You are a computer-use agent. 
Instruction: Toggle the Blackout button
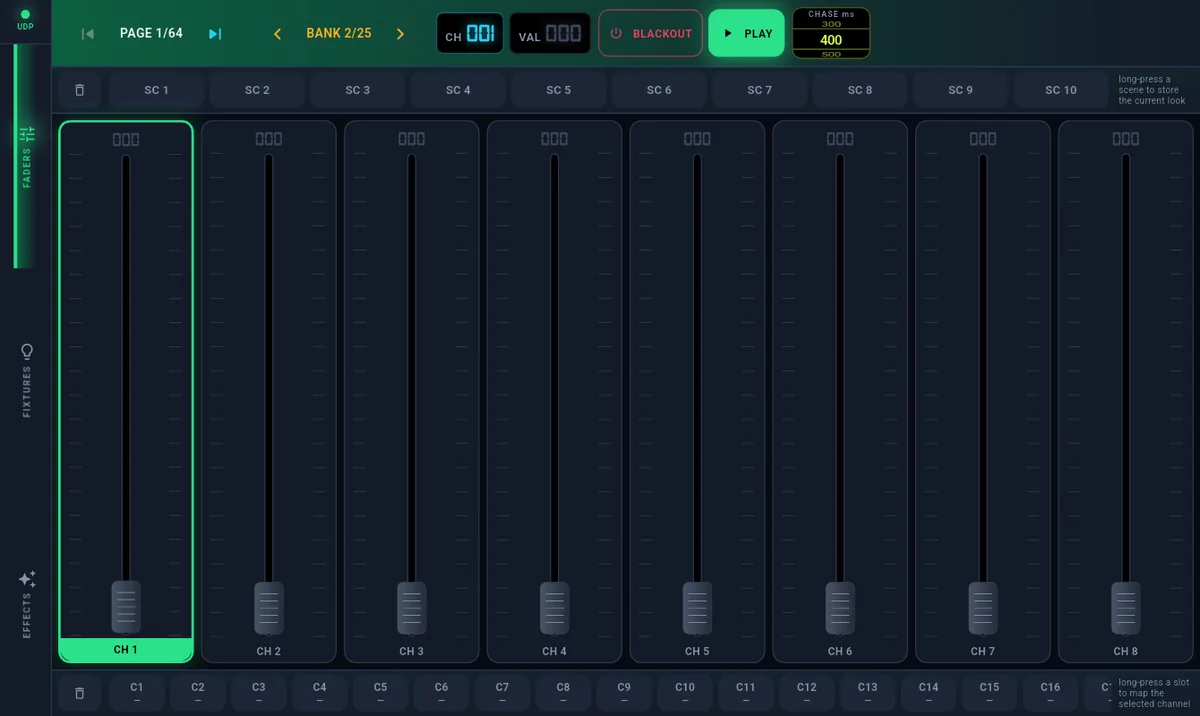point(651,33)
